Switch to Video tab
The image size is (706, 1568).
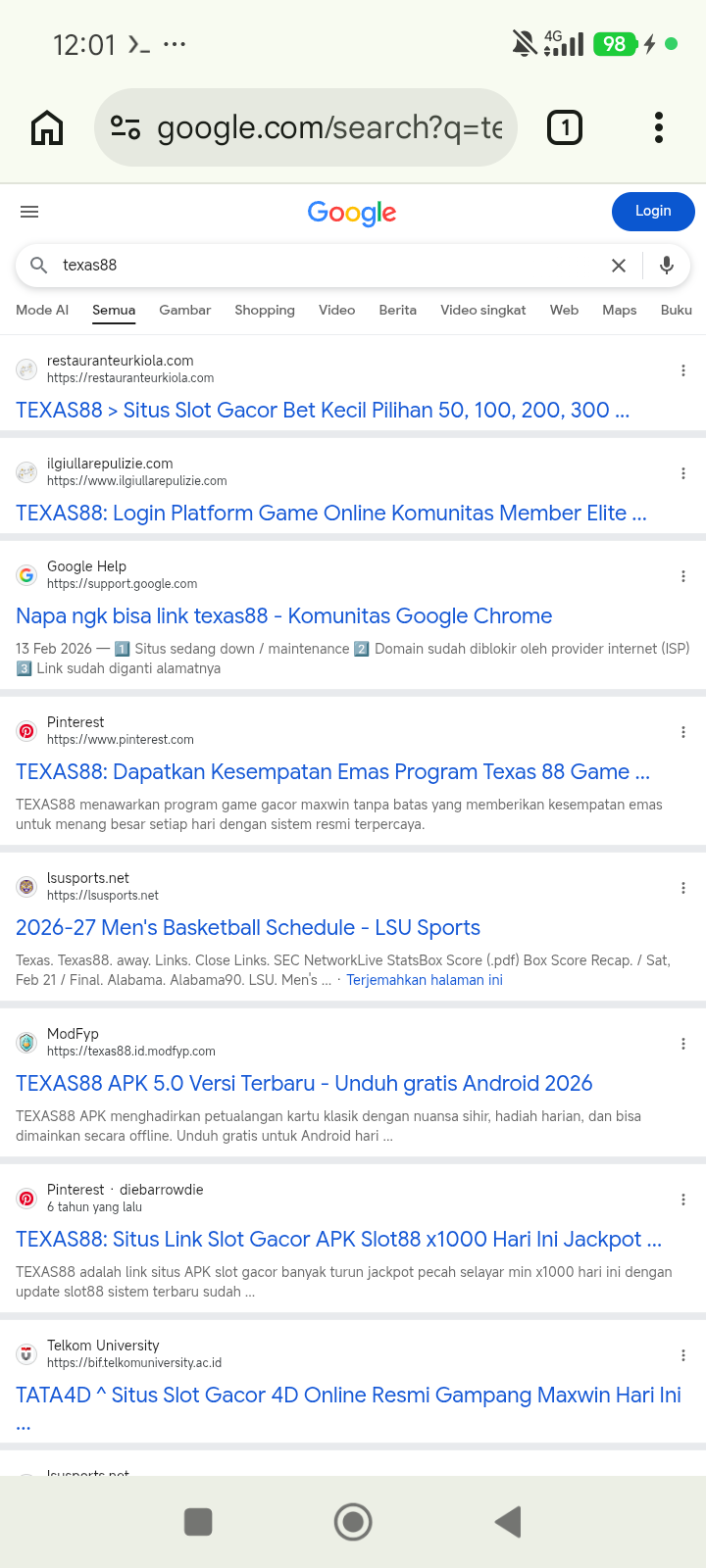(x=336, y=310)
